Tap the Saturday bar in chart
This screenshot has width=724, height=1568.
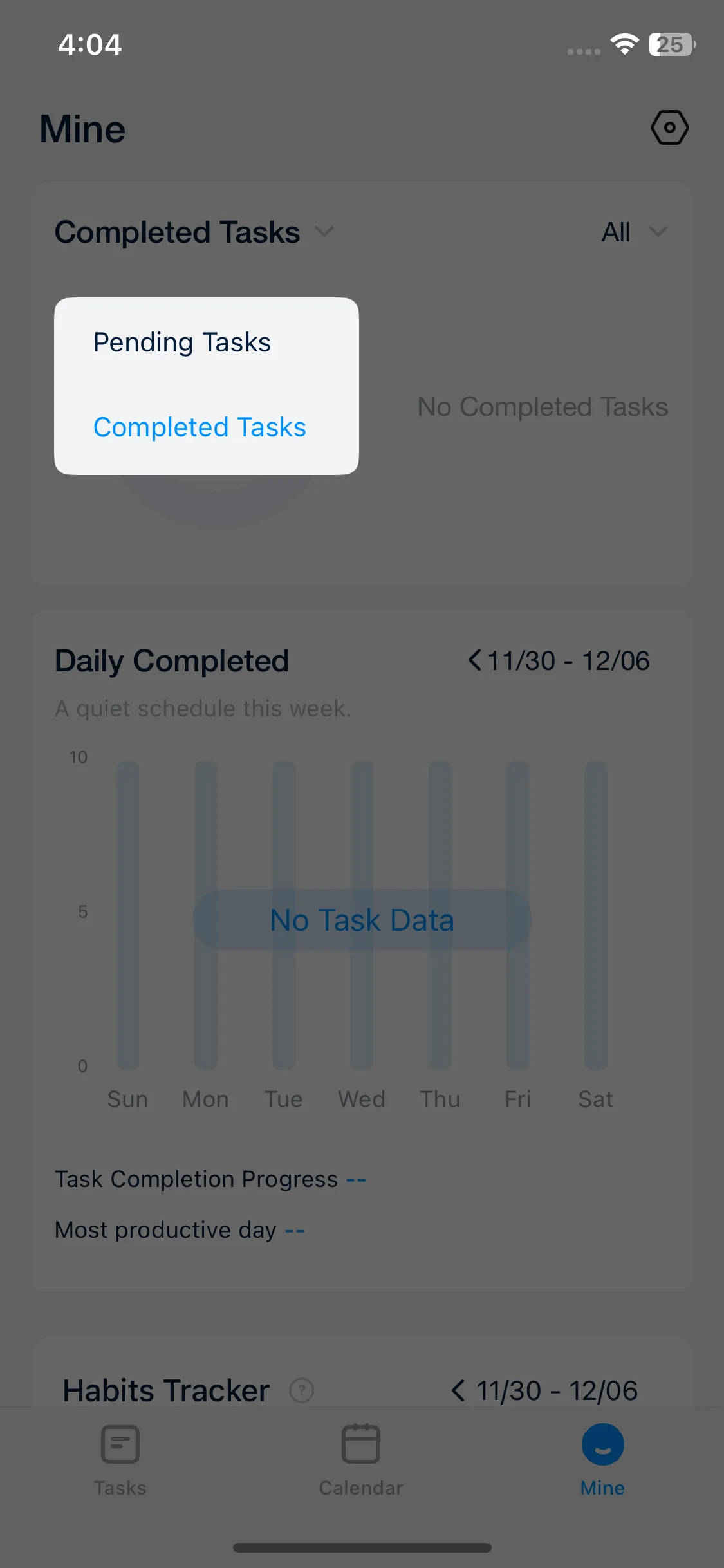coord(595,914)
